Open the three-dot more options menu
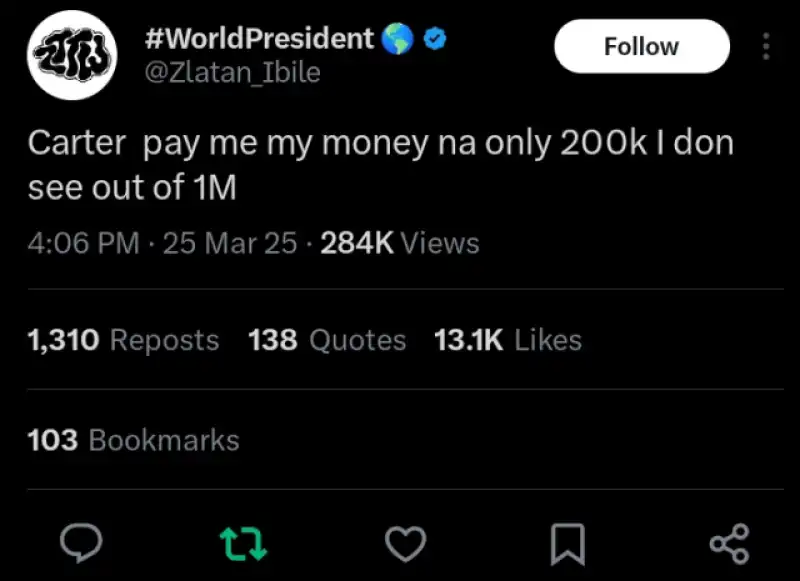Viewport: 800px width, 581px height. [766, 46]
